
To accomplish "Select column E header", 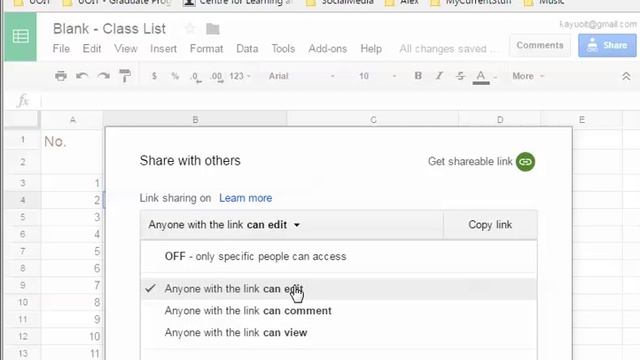I will (582, 120).
